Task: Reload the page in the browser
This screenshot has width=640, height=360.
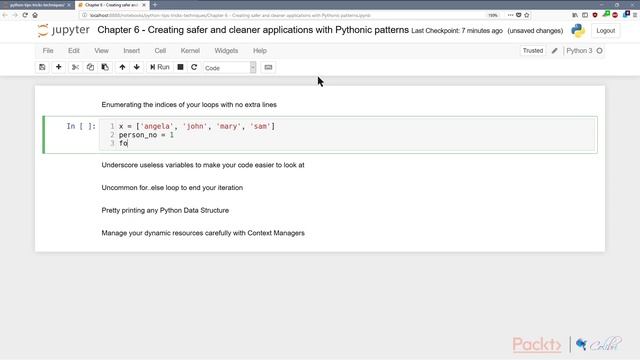Action: pyautogui.click(x=25, y=15)
